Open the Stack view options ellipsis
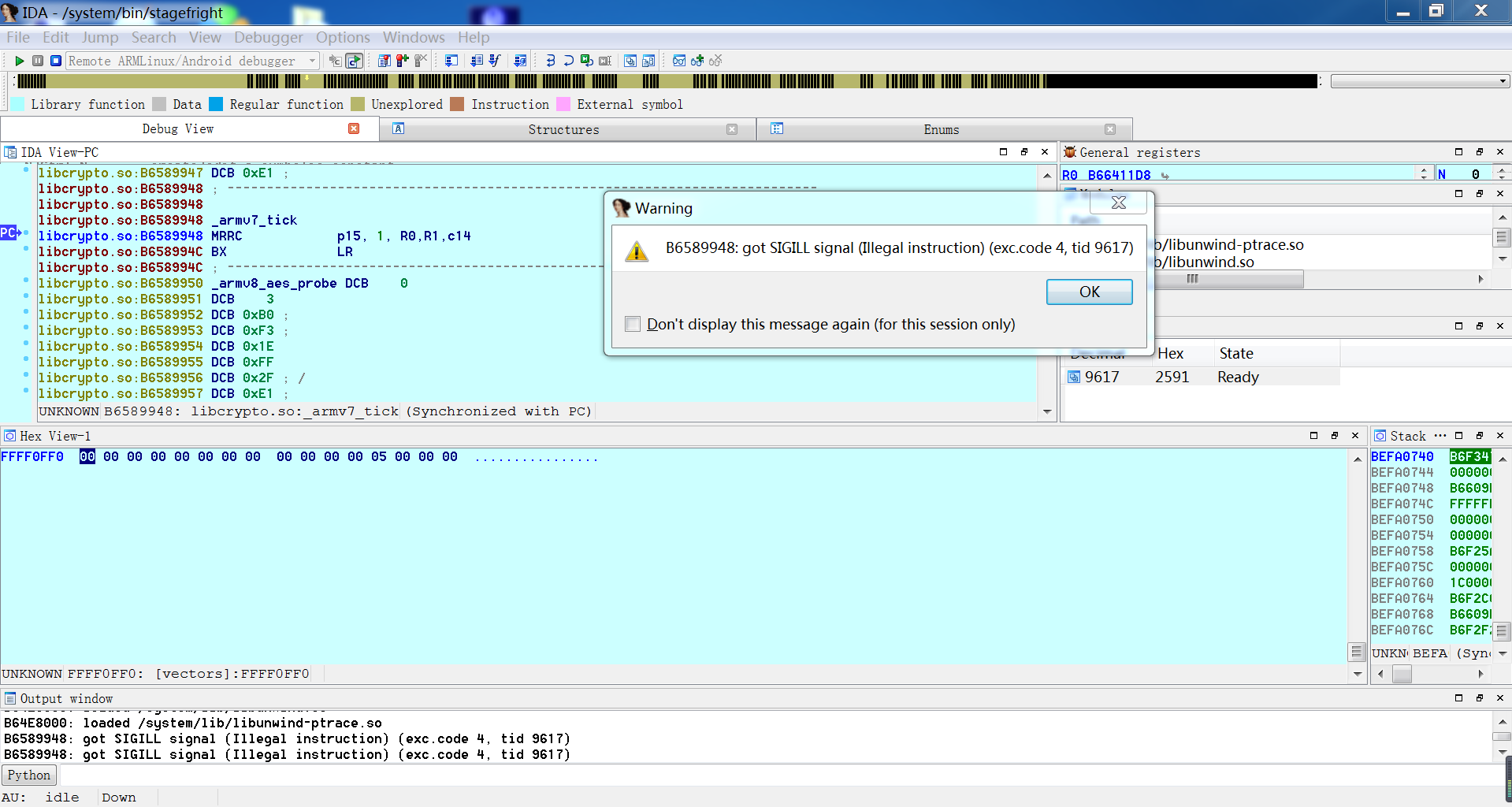 pyautogui.click(x=1440, y=435)
